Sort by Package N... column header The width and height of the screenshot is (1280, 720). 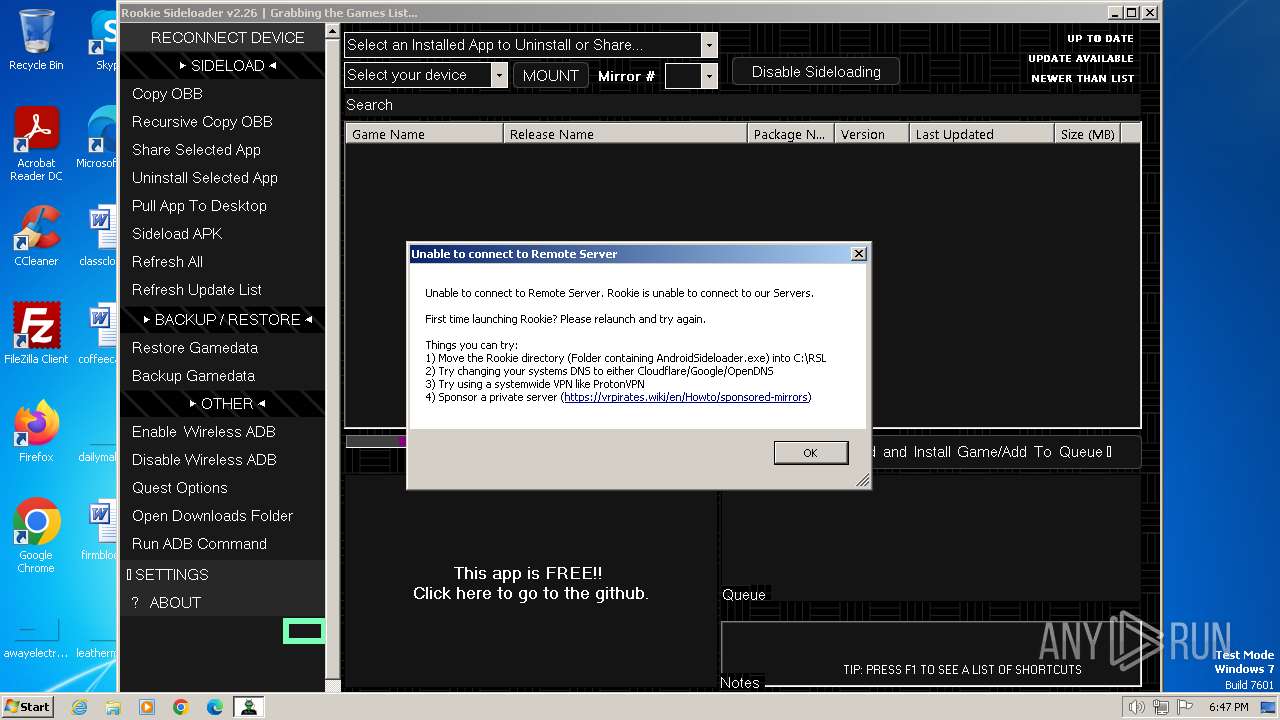pyautogui.click(x=791, y=134)
